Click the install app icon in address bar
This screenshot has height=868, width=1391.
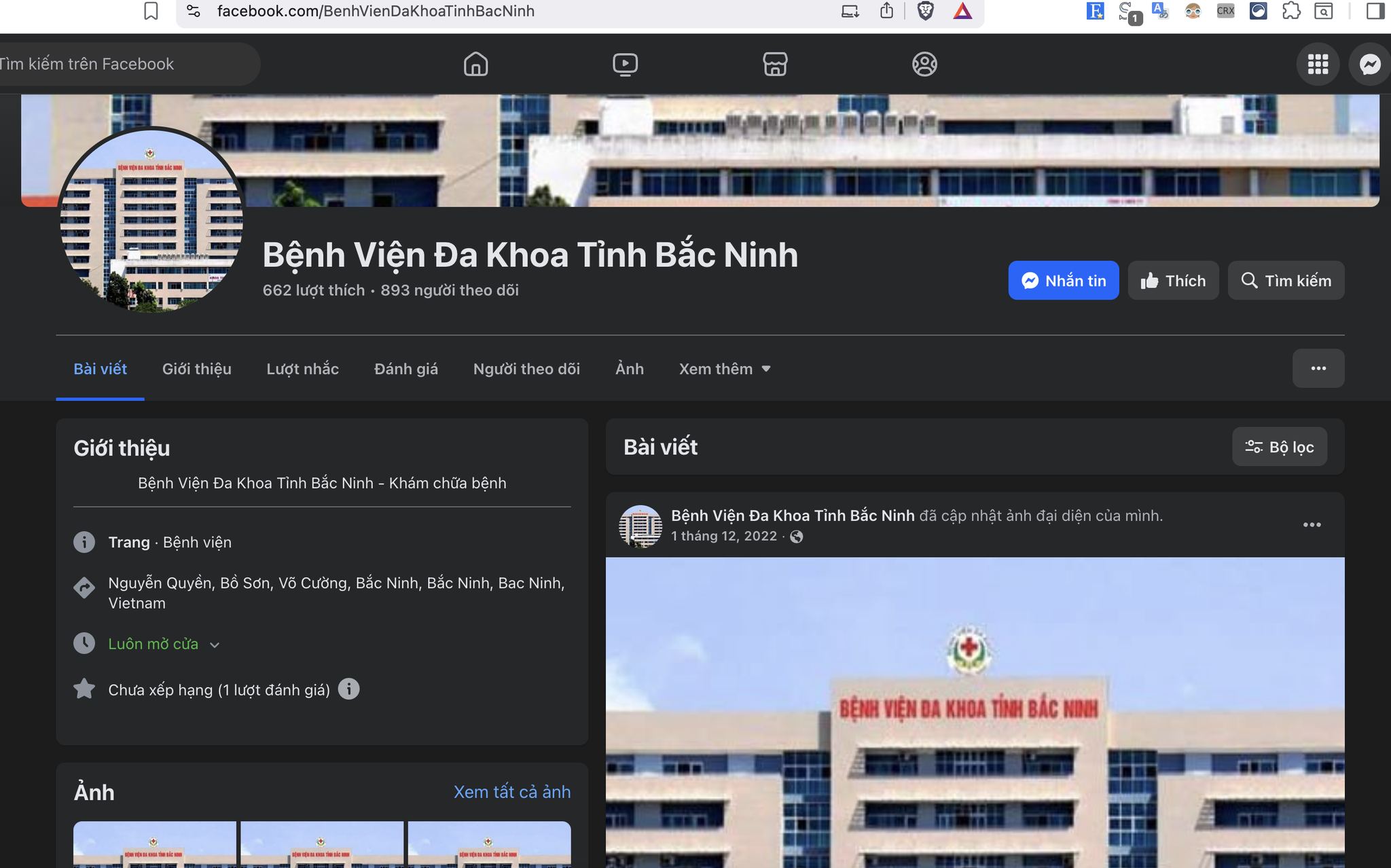pos(850,11)
